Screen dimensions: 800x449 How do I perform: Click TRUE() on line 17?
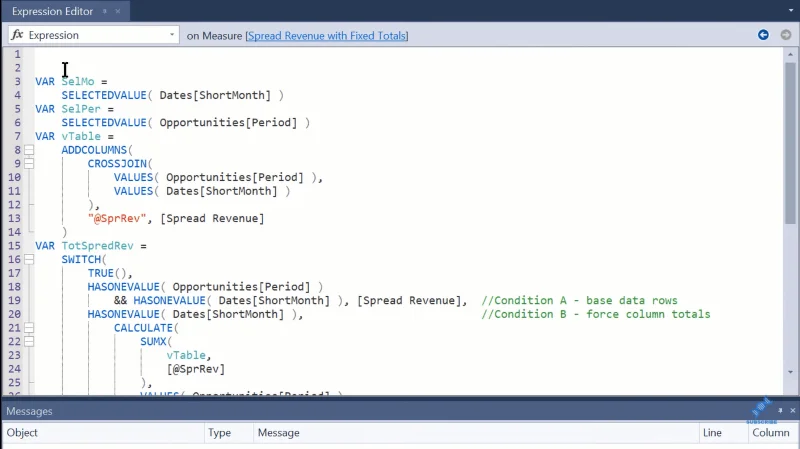pyautogui.click(x=107, y=273)
